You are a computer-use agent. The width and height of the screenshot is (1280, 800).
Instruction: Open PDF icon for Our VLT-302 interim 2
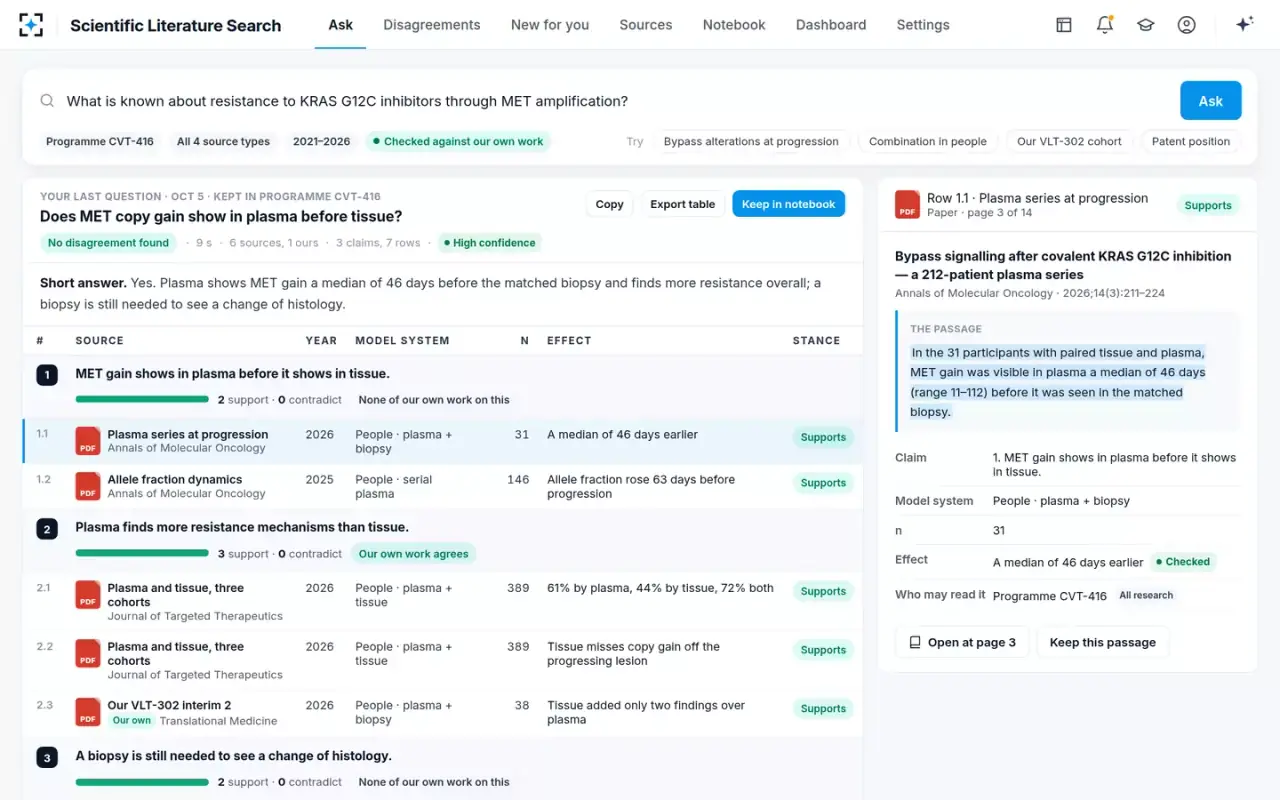click(88, 712)
